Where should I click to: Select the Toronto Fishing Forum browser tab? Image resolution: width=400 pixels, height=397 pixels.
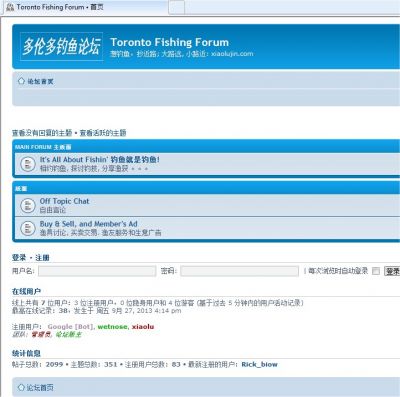click(84, 7)
